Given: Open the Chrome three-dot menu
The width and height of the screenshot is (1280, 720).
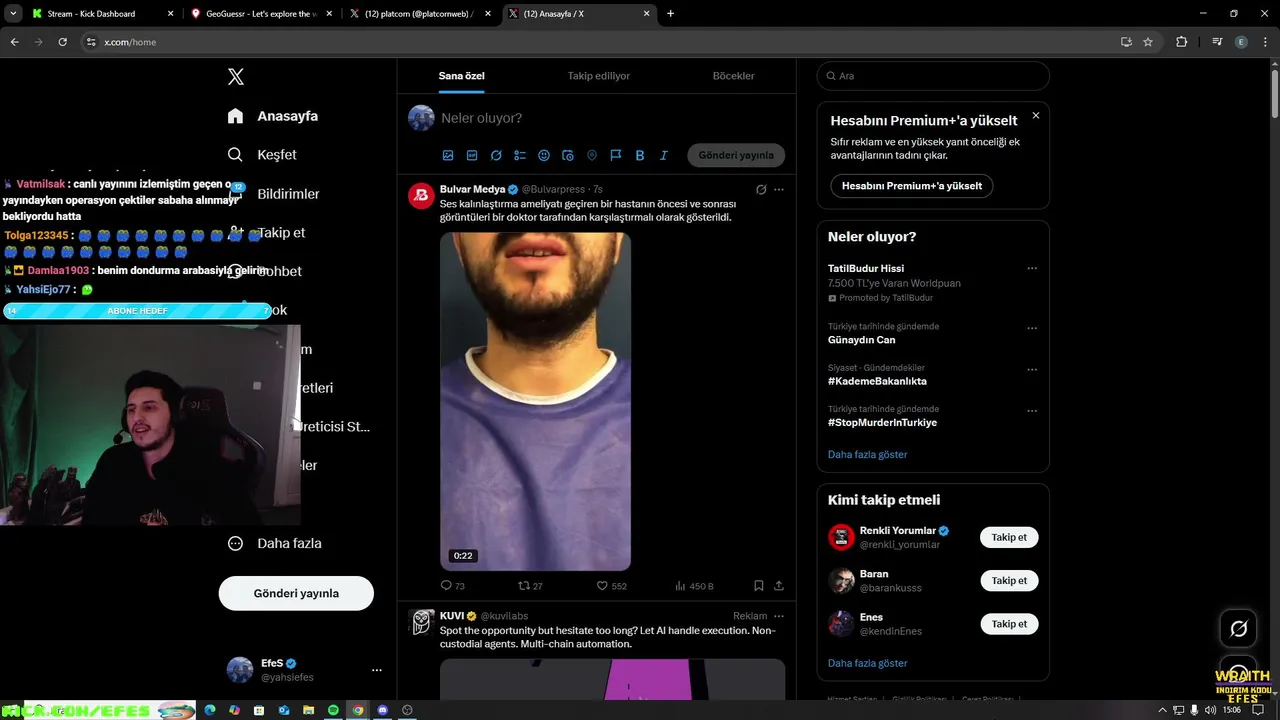Looking at the screenshot, I should (1267, 42).
